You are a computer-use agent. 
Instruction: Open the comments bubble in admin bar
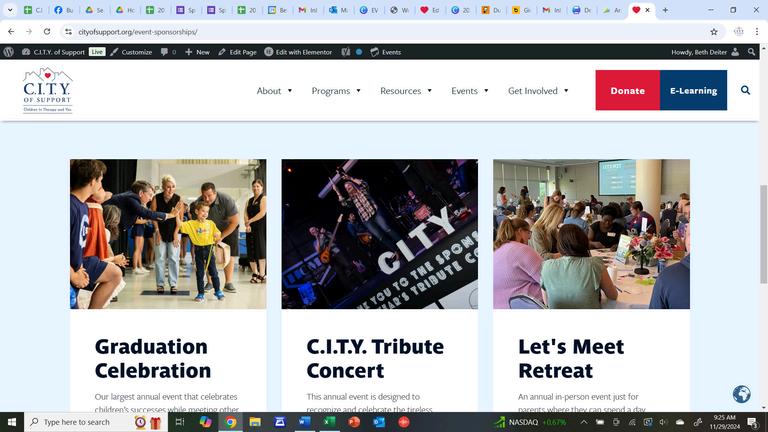click(x=168, y=52)
